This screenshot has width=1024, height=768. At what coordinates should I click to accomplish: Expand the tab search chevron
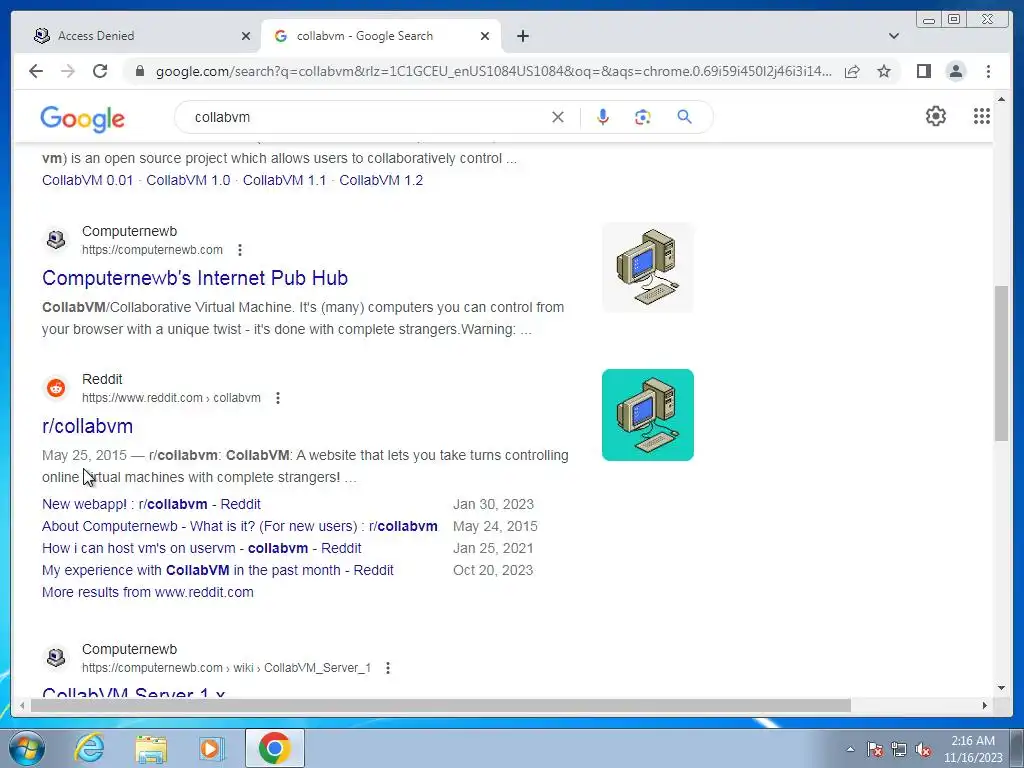pyautogui.click(x=894, y=36)
